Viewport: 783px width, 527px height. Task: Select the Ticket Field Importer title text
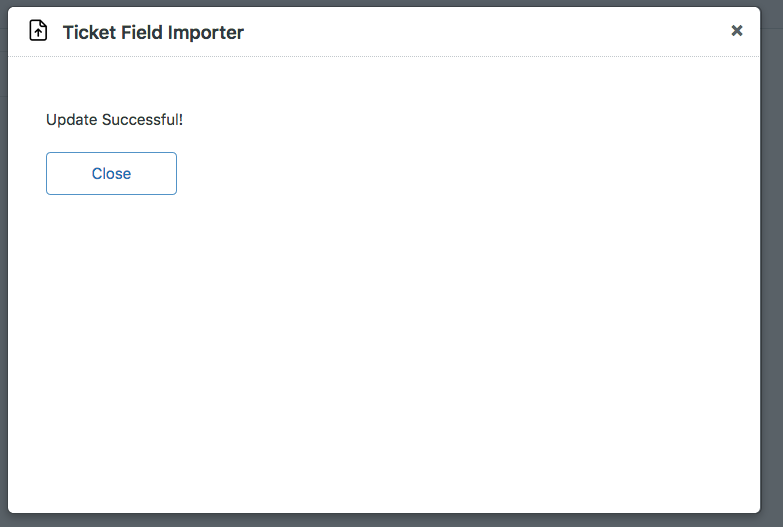153,32
